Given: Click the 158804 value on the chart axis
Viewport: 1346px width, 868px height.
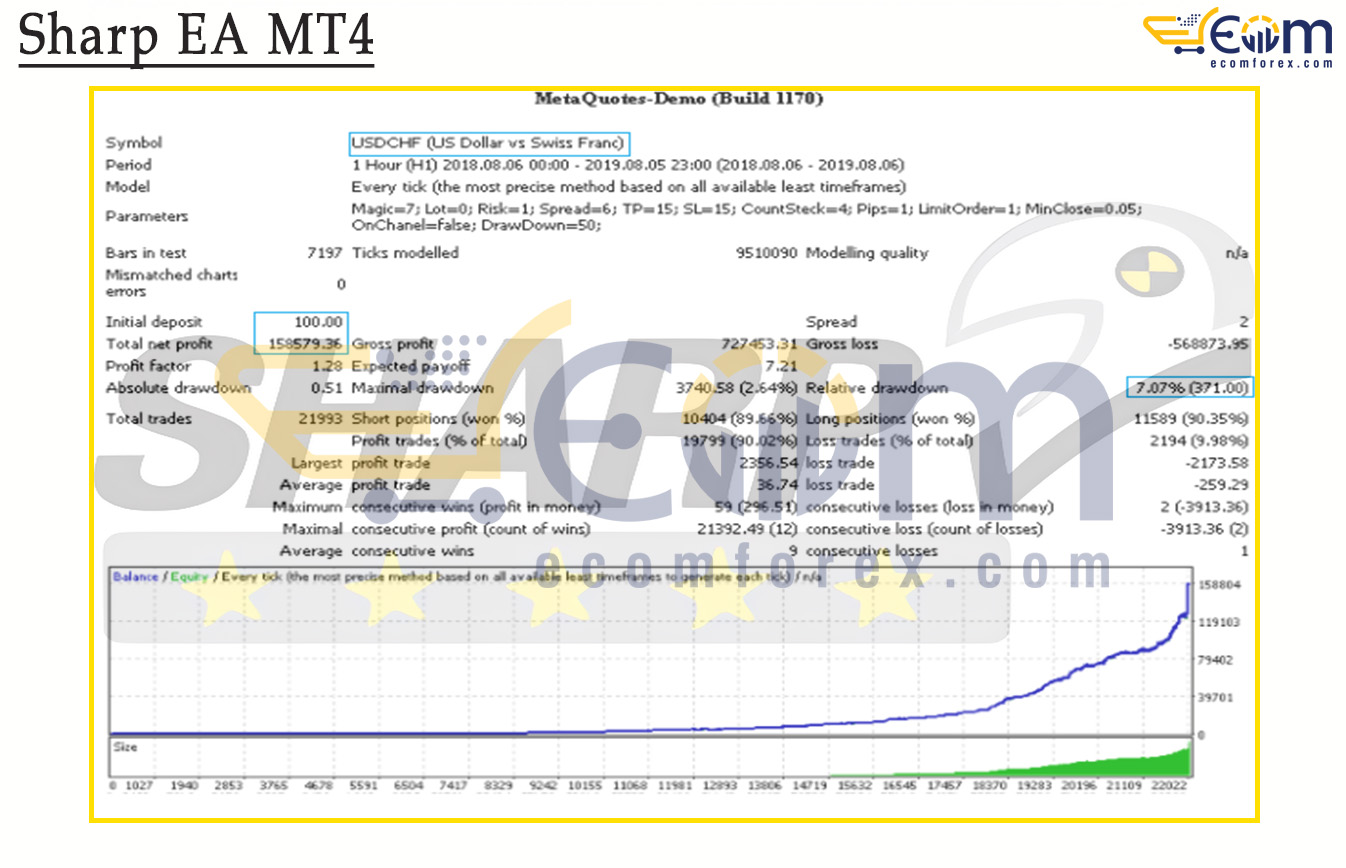Looking at the screenshot, I should [1219, 584].
